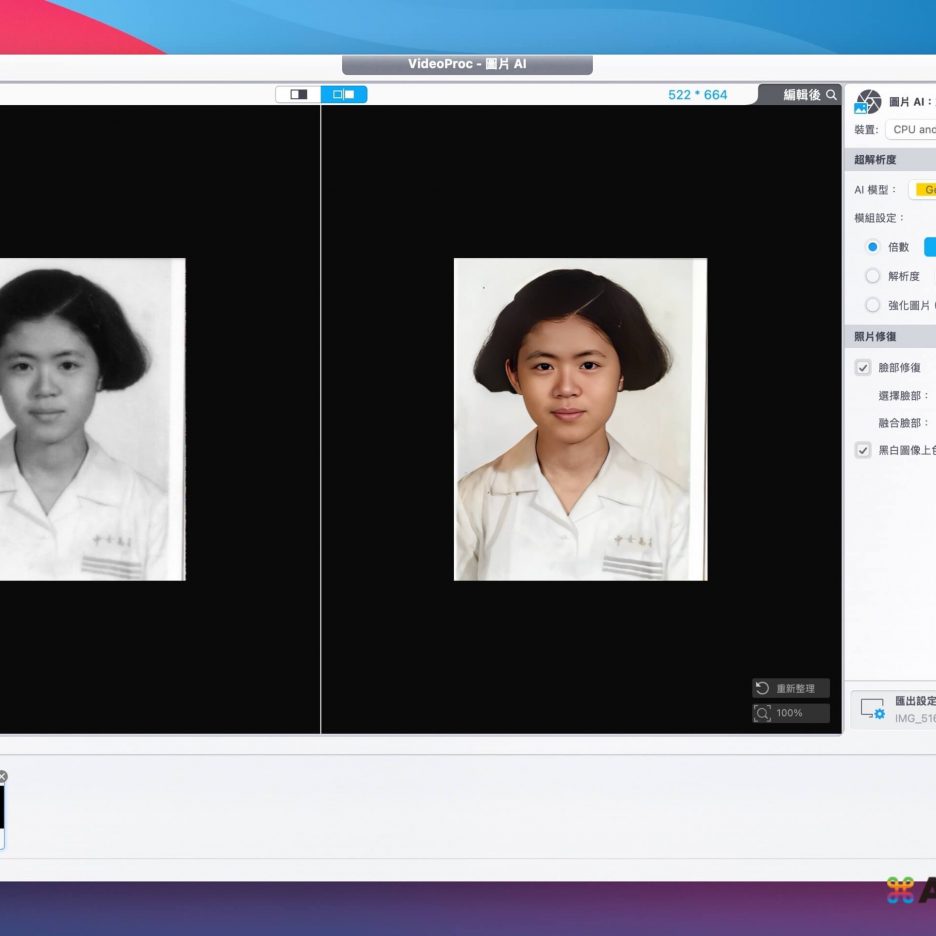936x936 pixels.
Task: Remove thumbnail using its small x icon
Action: (2, 776)
